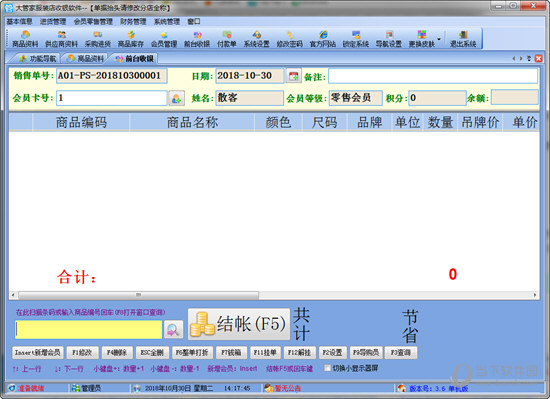Open 付款单 toolbar icon
This screenshot has width=550, height=399.
[227, 39]
